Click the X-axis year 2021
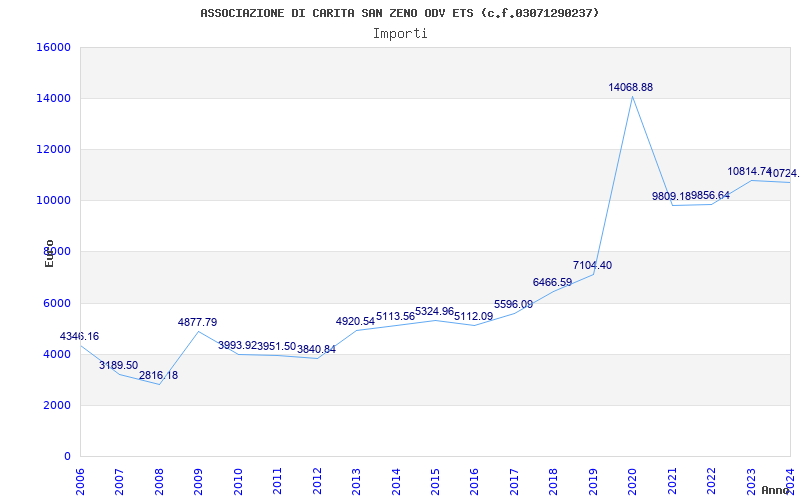This screenshot has height=500, width=800. click(x=672, y=480)
